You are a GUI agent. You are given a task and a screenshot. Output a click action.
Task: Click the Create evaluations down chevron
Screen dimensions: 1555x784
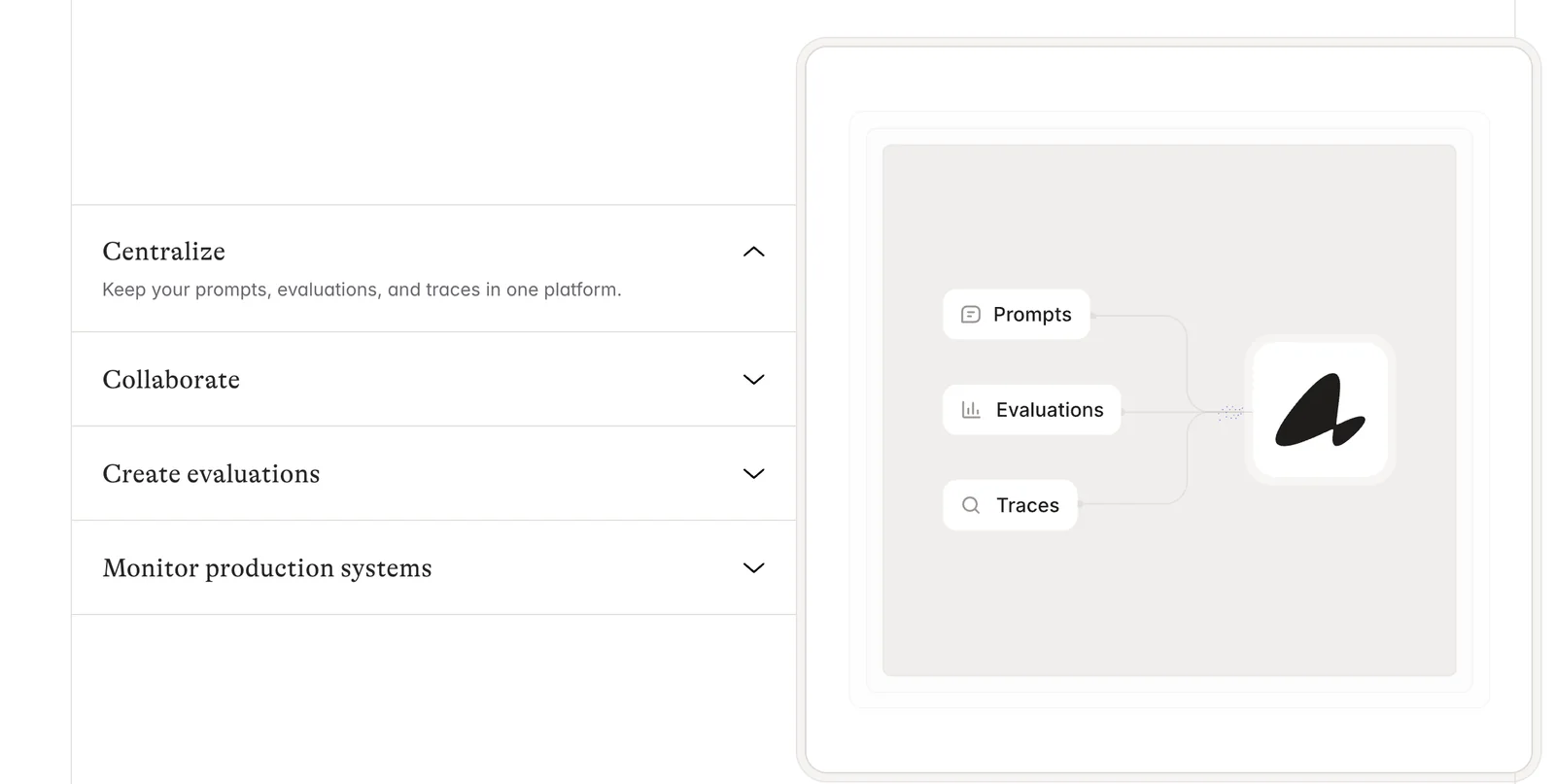click(x=753, y=473)
